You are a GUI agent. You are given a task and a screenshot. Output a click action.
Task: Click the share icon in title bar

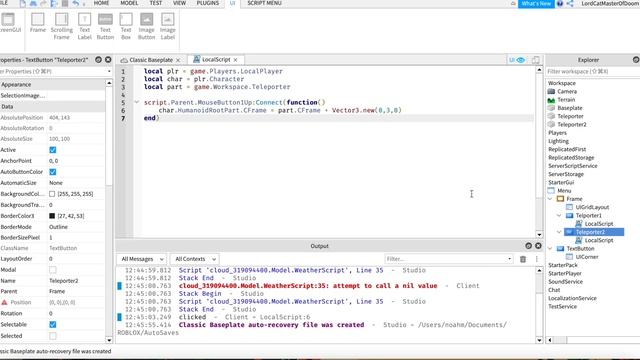click(570, 3)
